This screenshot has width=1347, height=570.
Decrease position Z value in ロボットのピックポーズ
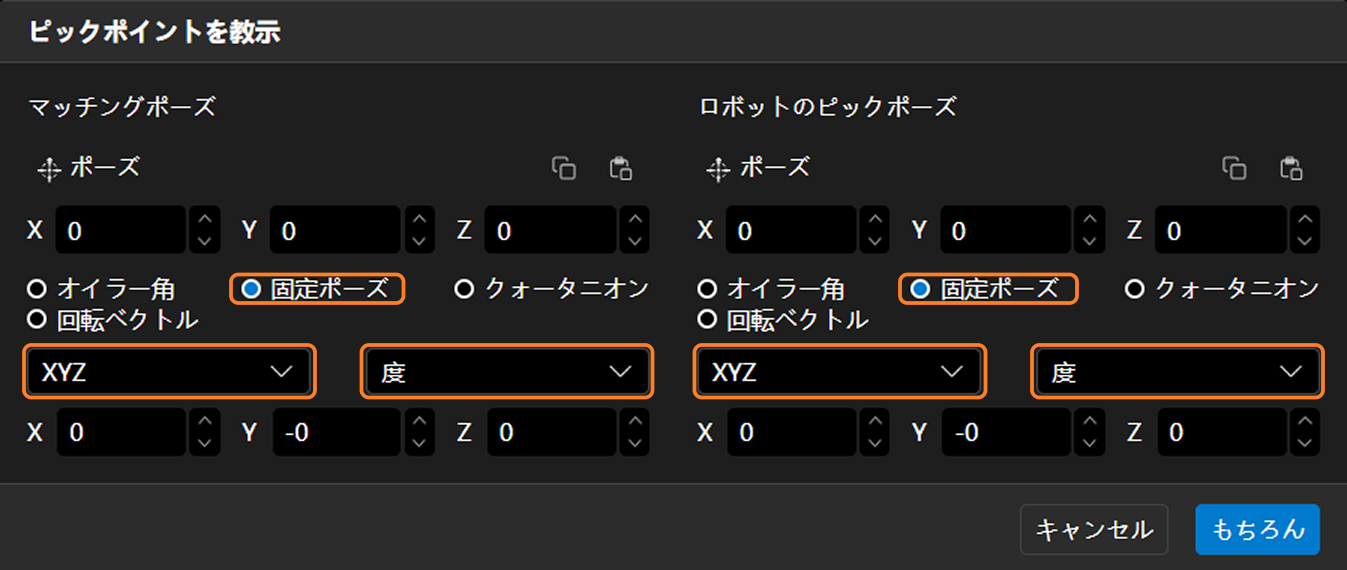[x=1304, y=241]
